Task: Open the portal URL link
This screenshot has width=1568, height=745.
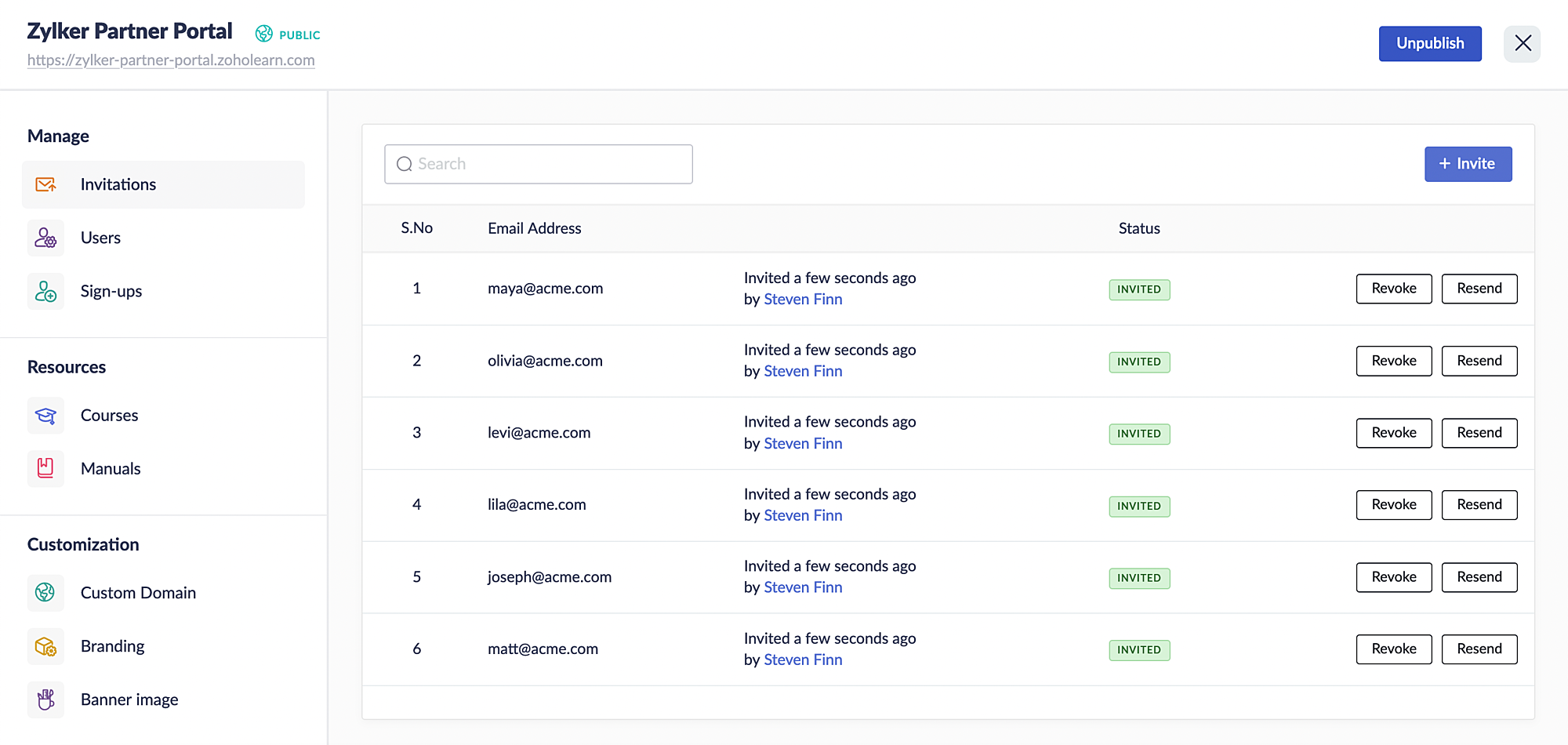Action: pos(171,60)
